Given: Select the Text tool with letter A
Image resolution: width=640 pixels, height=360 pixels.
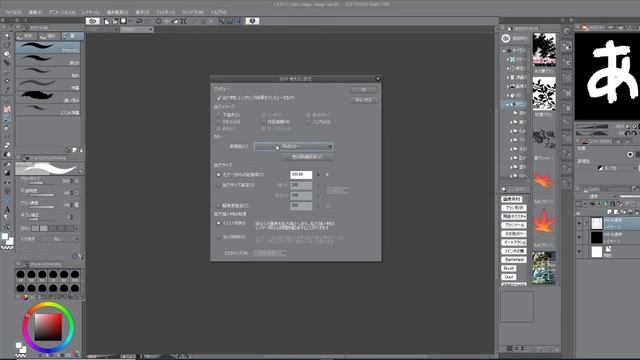Looking at the screenshot, I should [7, 209].
